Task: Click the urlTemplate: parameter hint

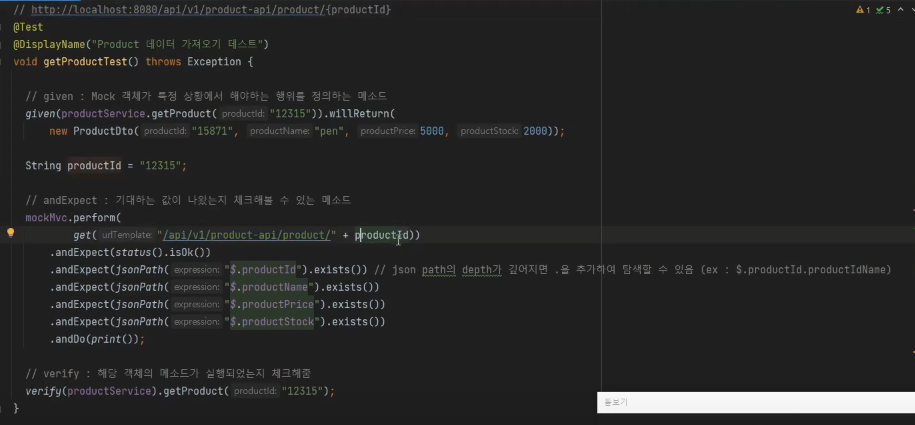Action: (127, 235)
